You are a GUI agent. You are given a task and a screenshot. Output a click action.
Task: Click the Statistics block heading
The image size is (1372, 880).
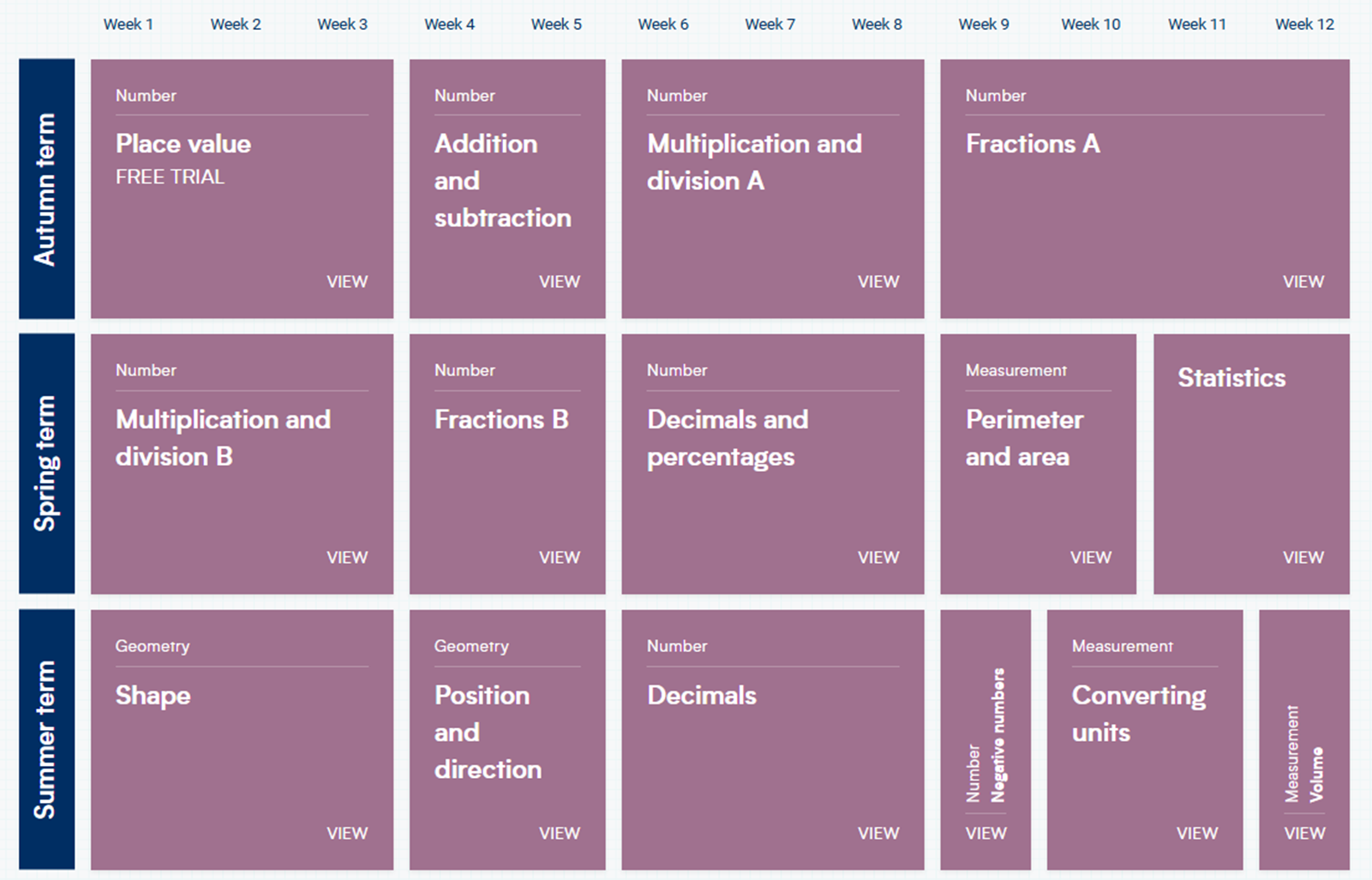[x=1231, y=378]
